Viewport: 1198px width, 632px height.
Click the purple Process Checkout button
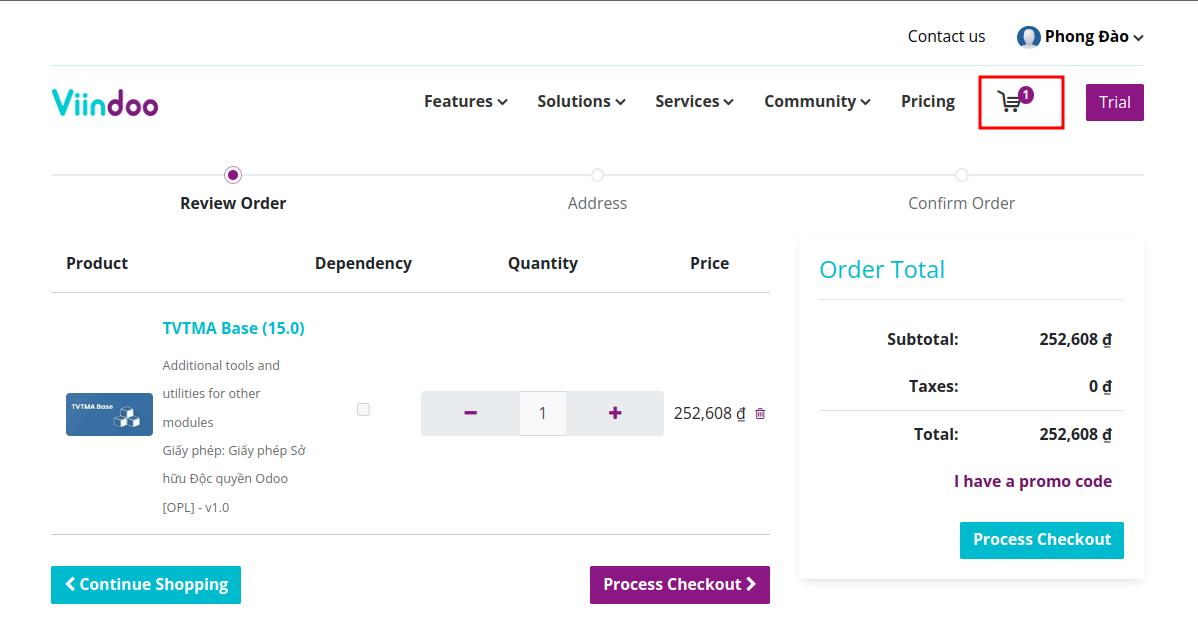(679, 585)
